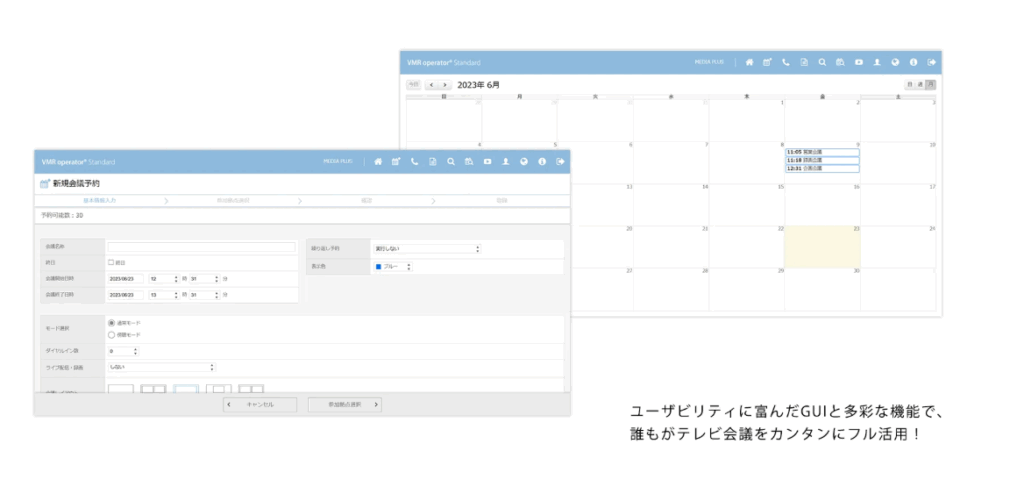
Task: Click the globe icon in the 新規会議予約 window
Action: coord(524,161)
